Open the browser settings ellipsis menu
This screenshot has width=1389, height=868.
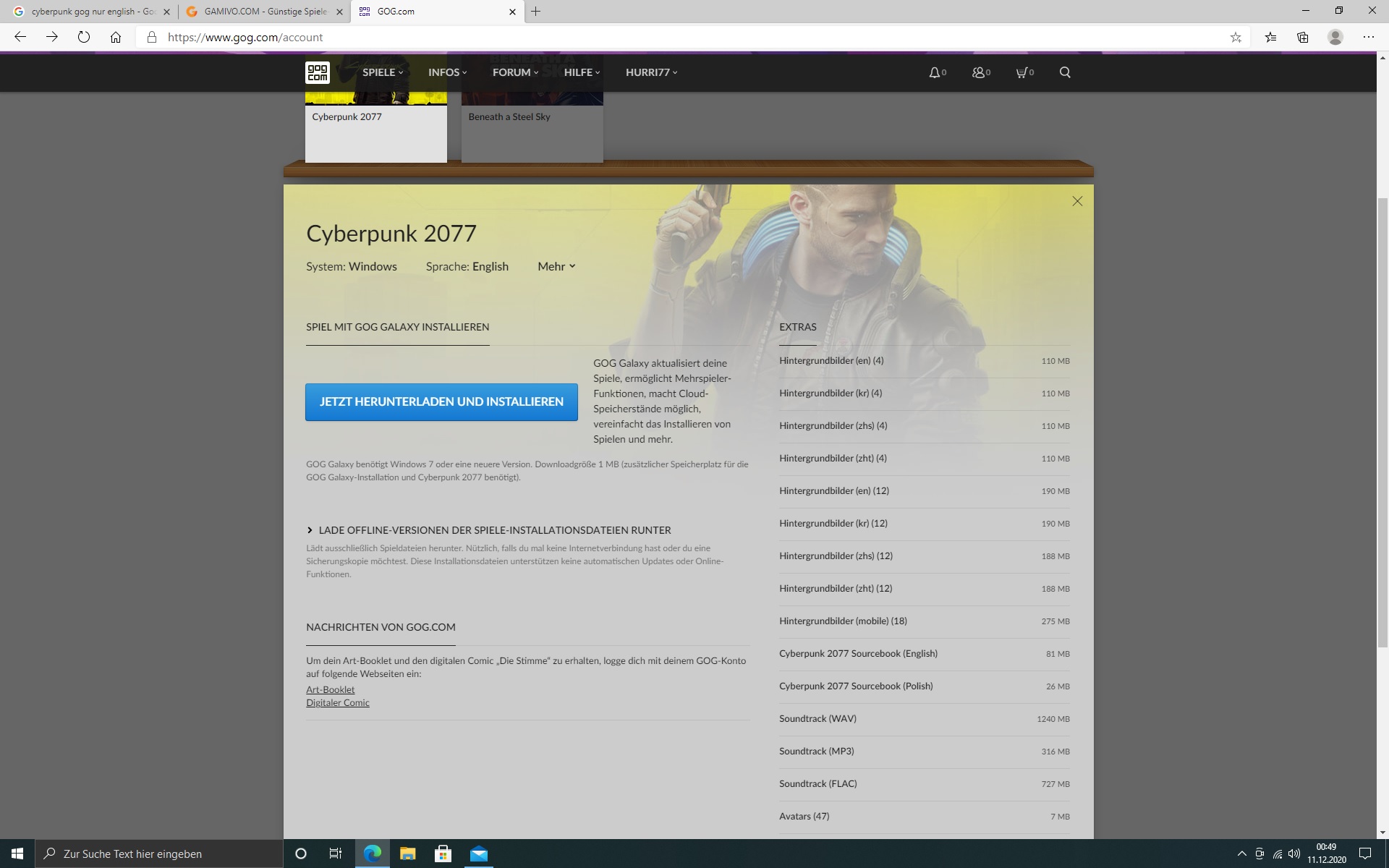pyautogui.click(x=1368, y=37)
